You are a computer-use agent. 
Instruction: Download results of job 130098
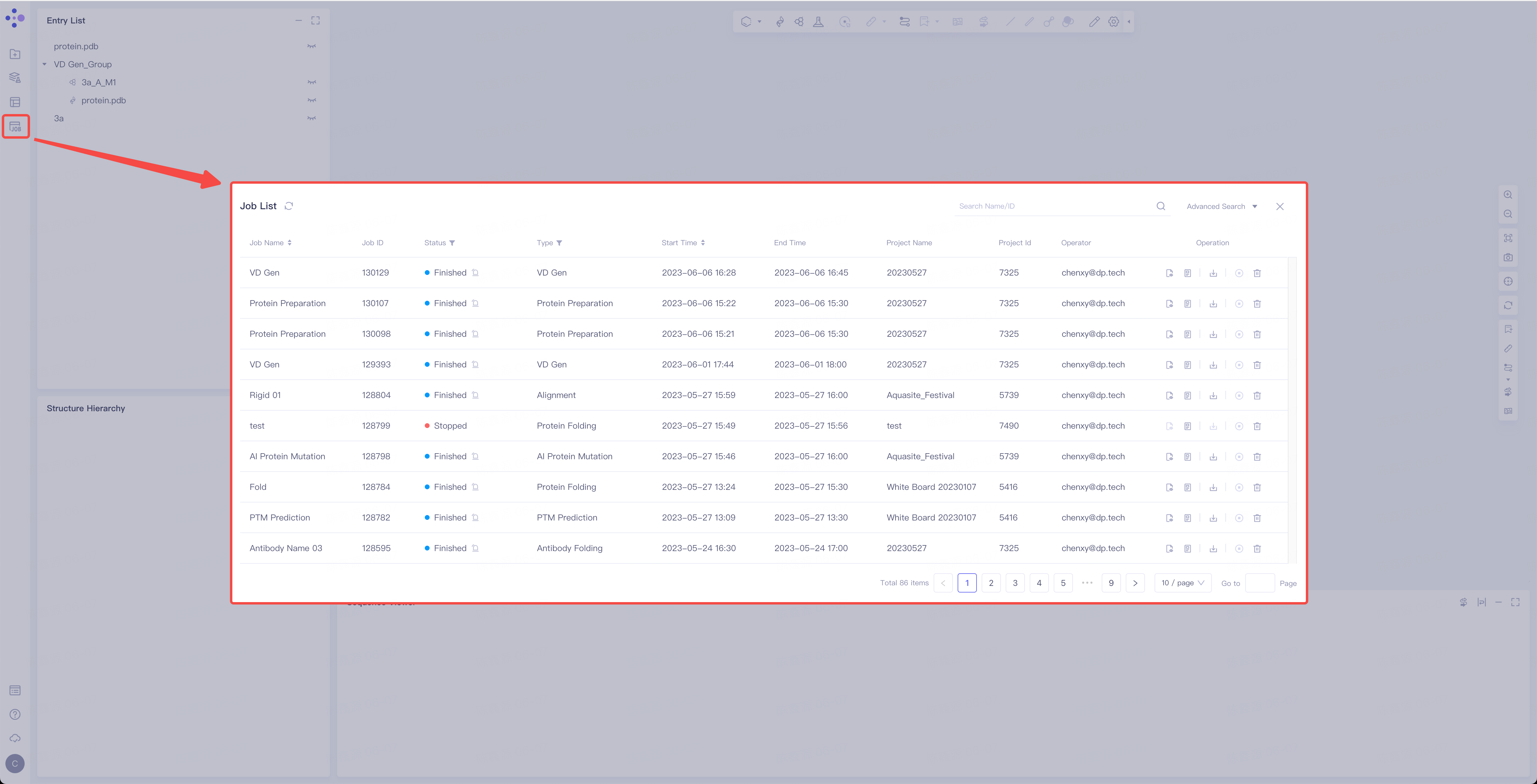[x=1214, y=334]
